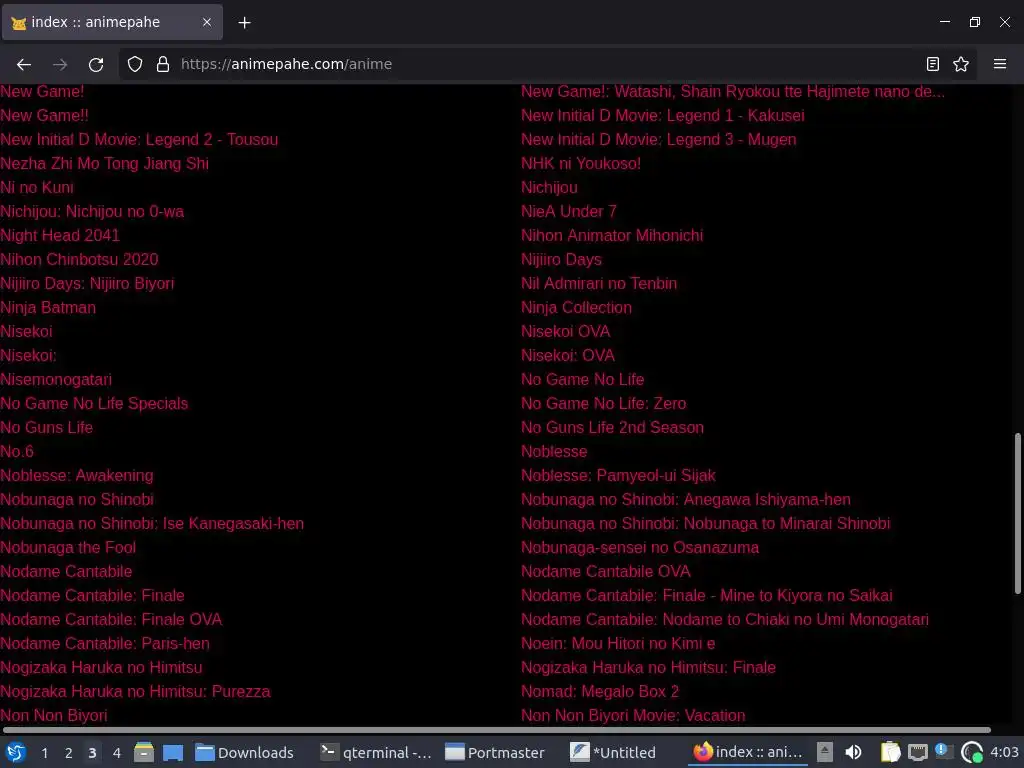1024x768 pixels.
Task: Toggle reader view
Action: coord(933,64)
